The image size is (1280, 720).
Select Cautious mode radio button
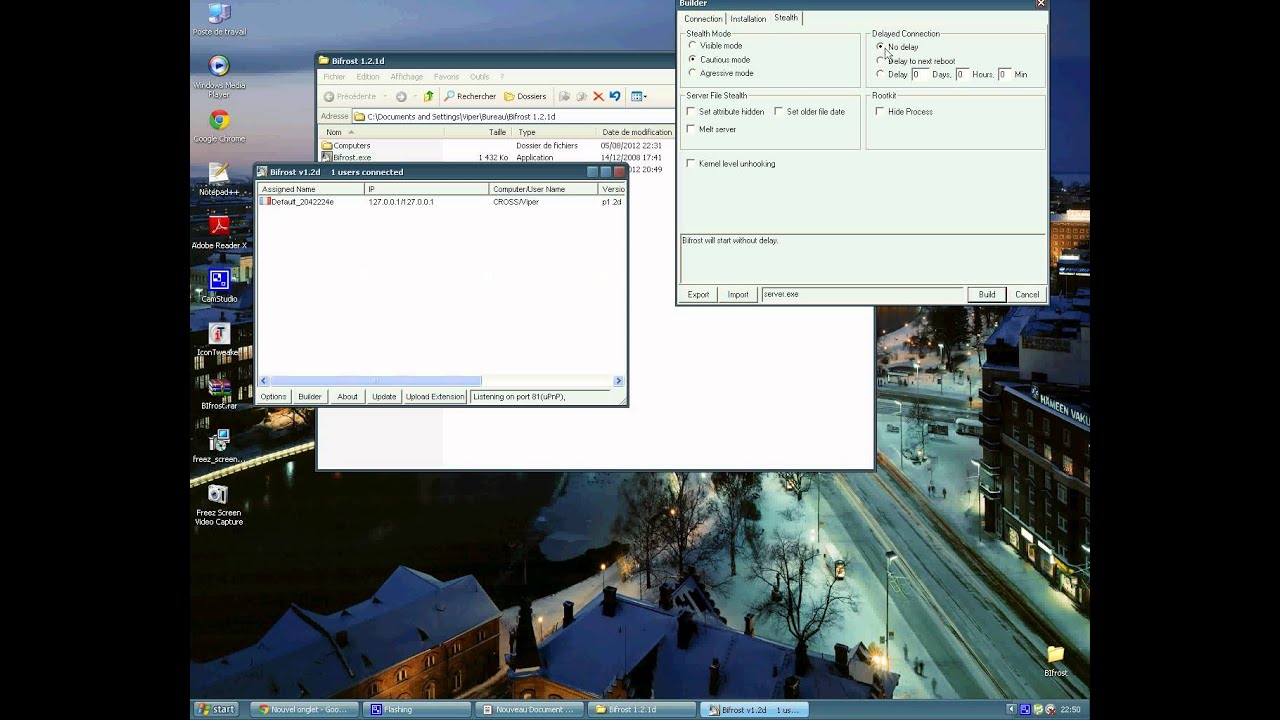pyautogui.click(x=692, y=59)
